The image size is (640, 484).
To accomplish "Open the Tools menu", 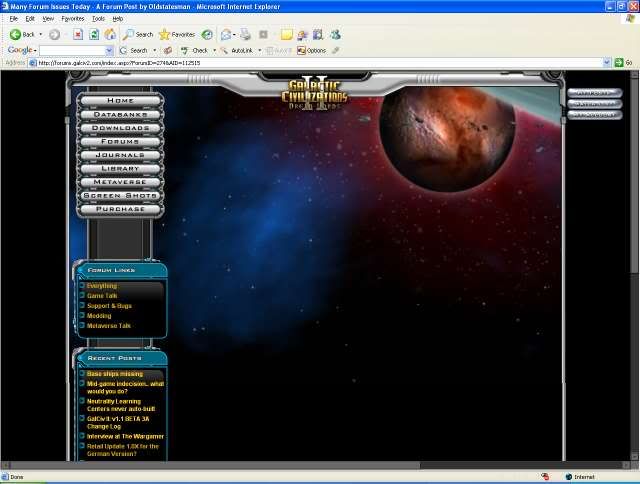I will (x=98, y=19).
